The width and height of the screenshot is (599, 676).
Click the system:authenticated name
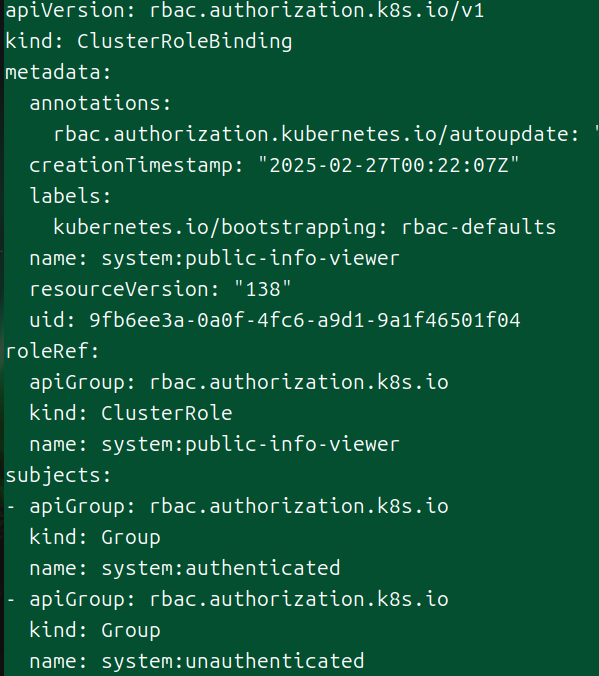coord(220,568)
